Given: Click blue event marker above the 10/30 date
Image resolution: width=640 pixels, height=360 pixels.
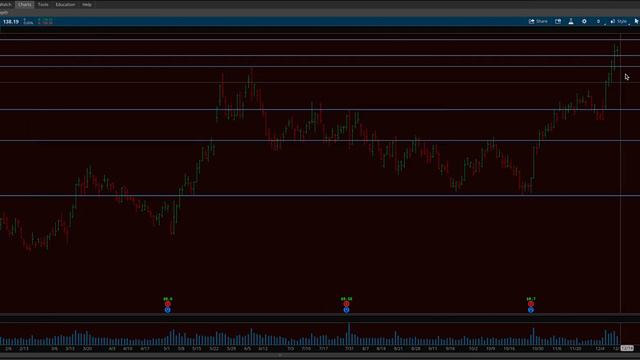Looking at the screenshot, I should click(x=531, y=310).
